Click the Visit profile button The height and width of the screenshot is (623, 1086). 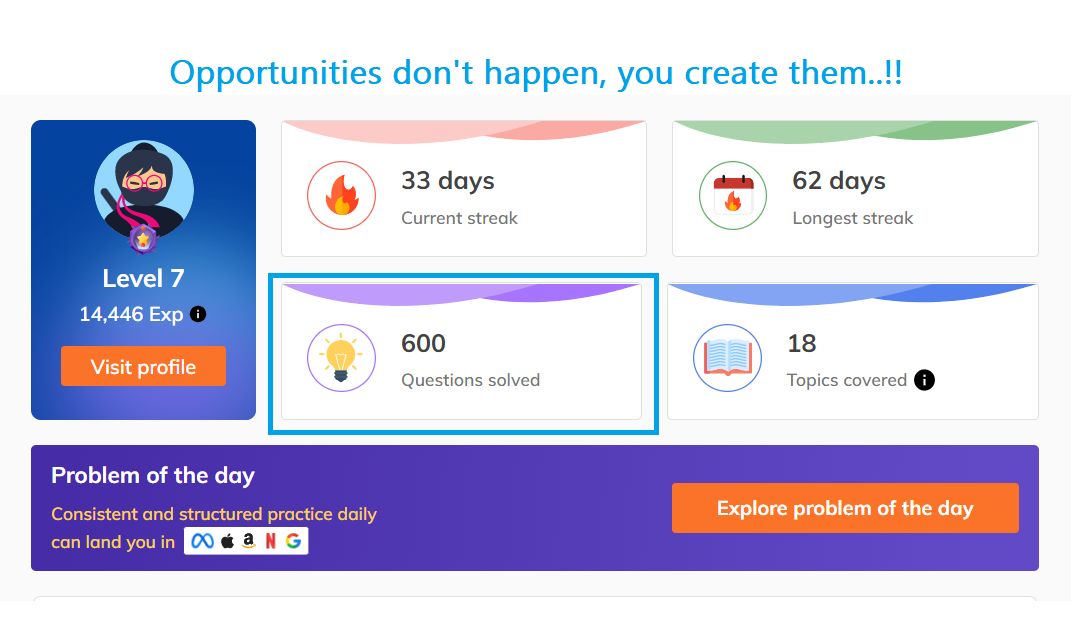[x=143, y=366]
